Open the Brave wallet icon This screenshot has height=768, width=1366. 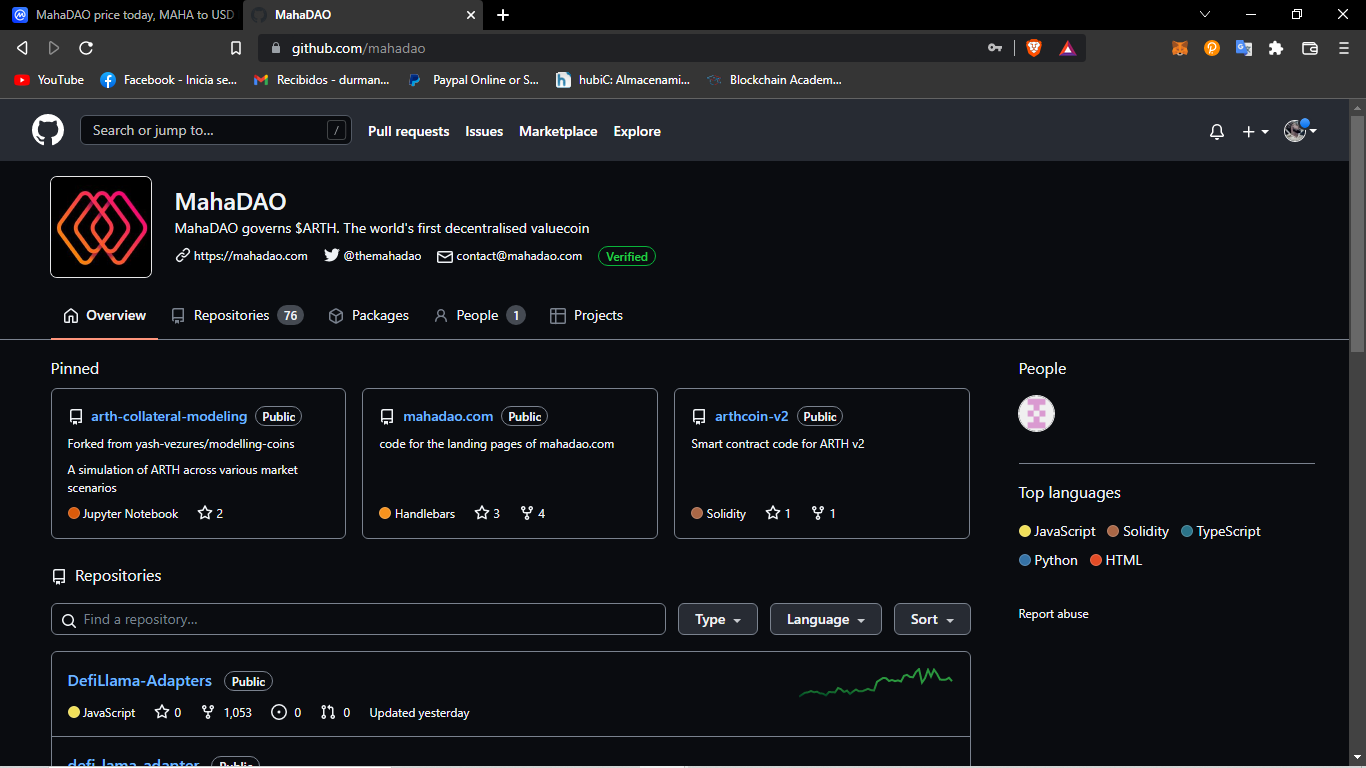point(1310,48)
